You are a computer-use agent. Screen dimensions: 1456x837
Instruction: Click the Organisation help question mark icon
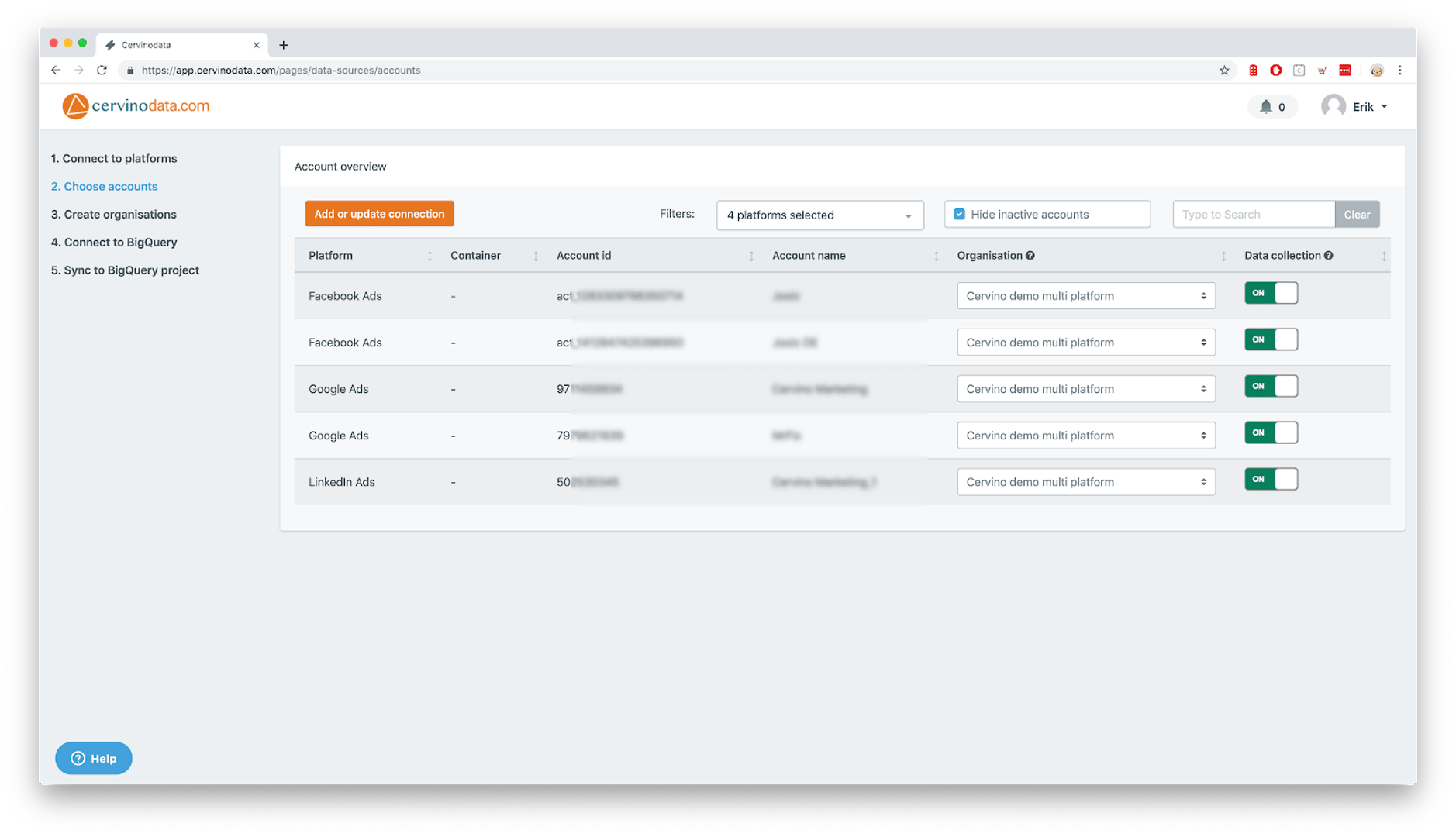pyautogui.click(x=1030, y=256)
